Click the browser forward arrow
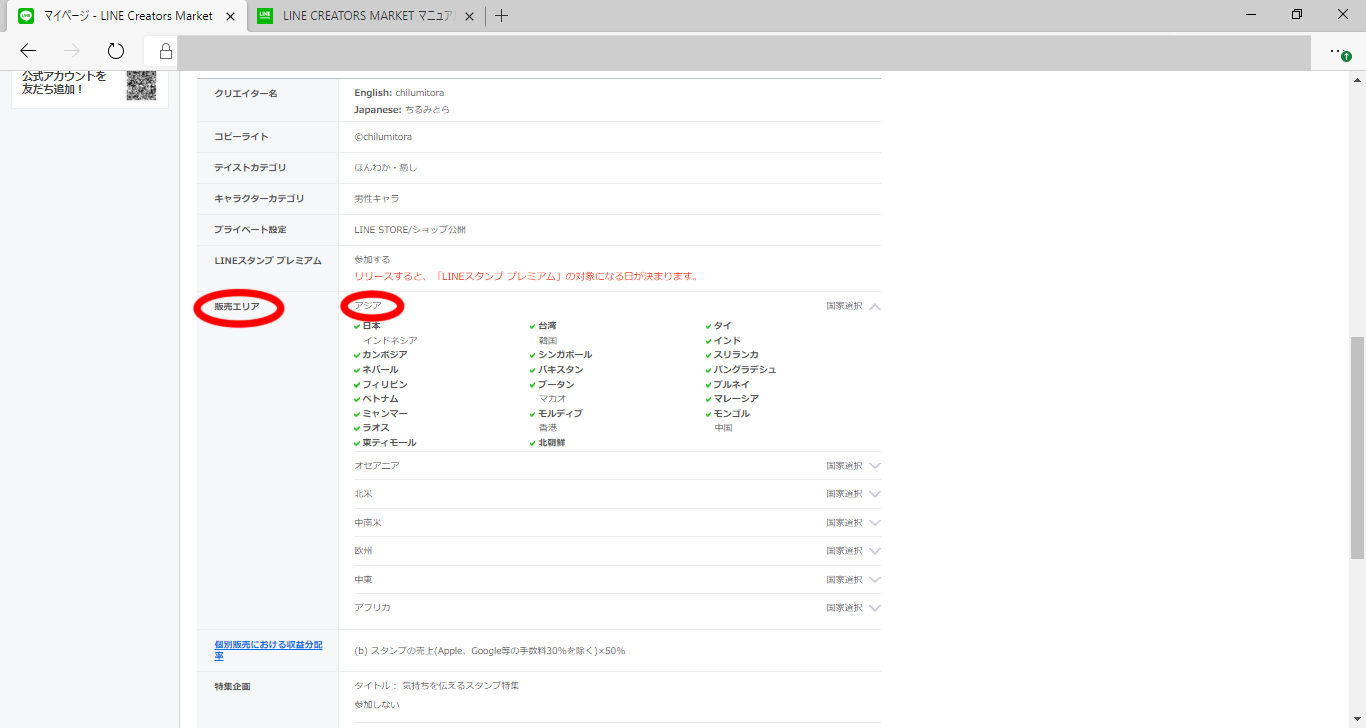Viewport: 1366px width, 728px height. click(x=72, y=51)
